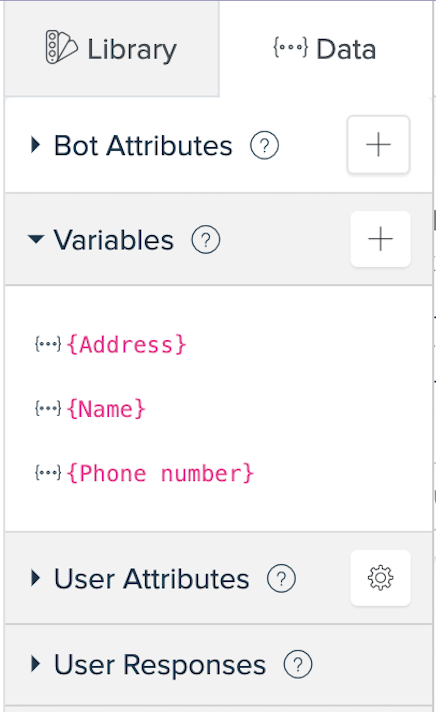Viewport: 436px width, 712px height.
Task: Click the braces icon beside {Name}
Action: [48, 409]
